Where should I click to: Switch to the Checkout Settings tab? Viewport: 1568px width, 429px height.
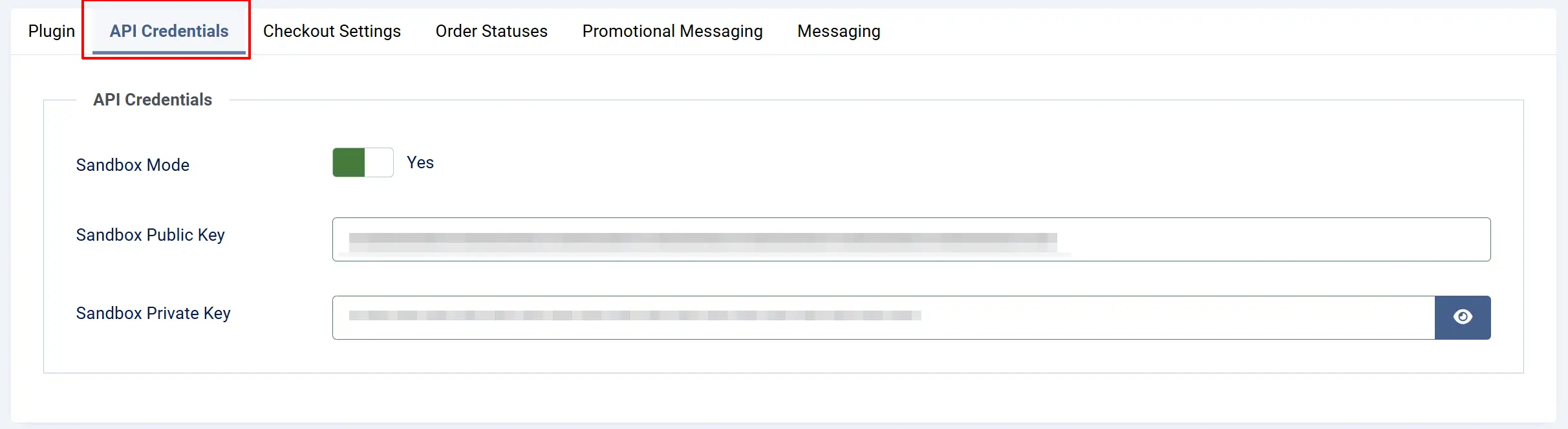pos(332,31)
